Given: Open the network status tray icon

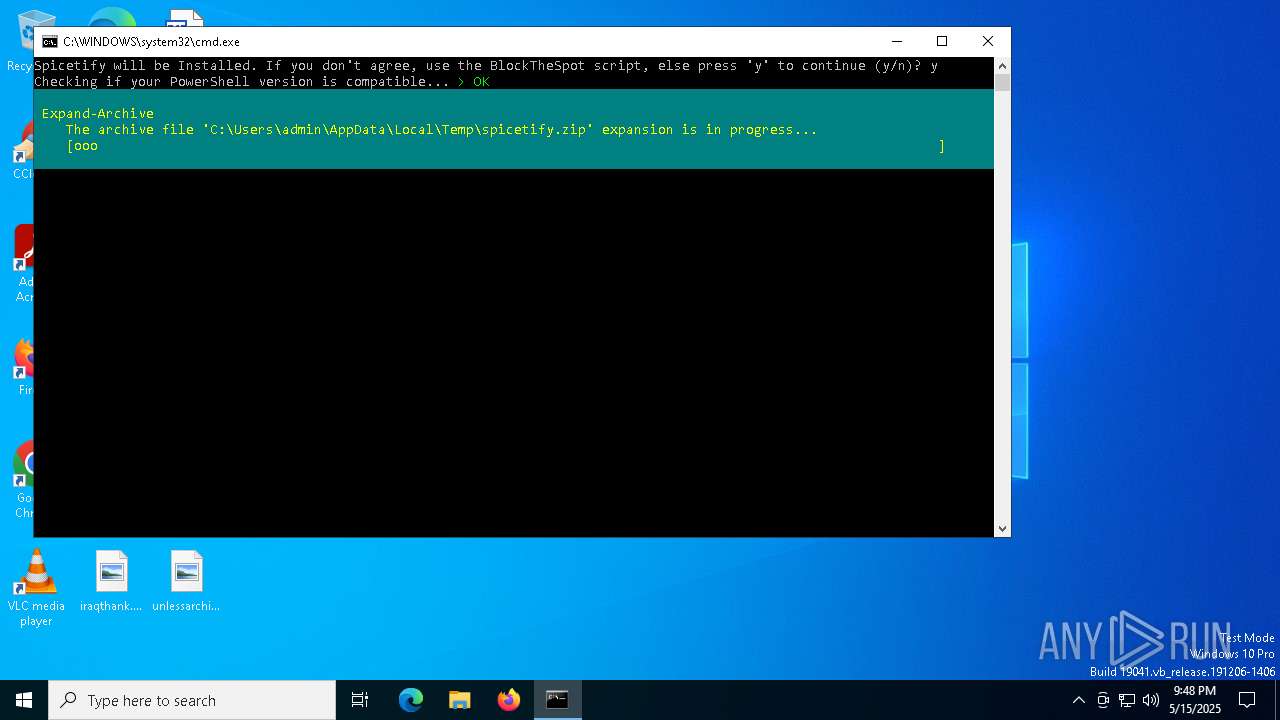Looking at the screenshot, I should (1127, 700).
